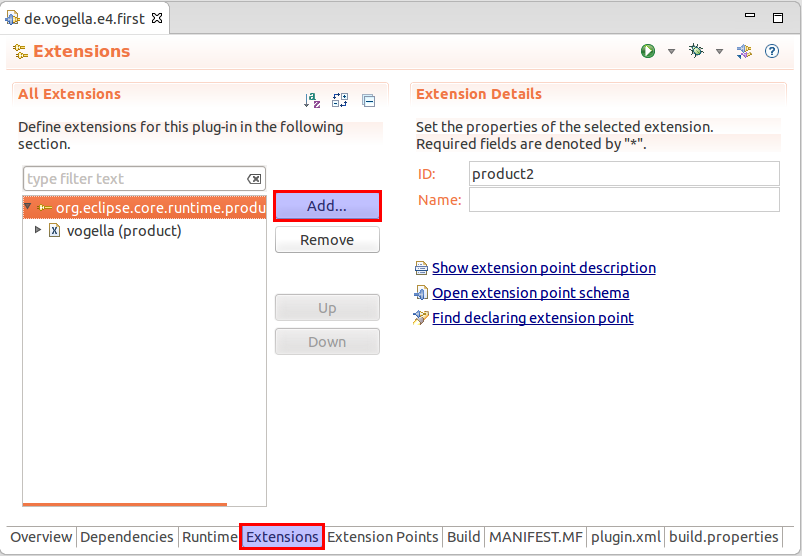The height and width of the screenshot is (556, 802).
Task: Maximize the editor area
Action: pos(778,18)
